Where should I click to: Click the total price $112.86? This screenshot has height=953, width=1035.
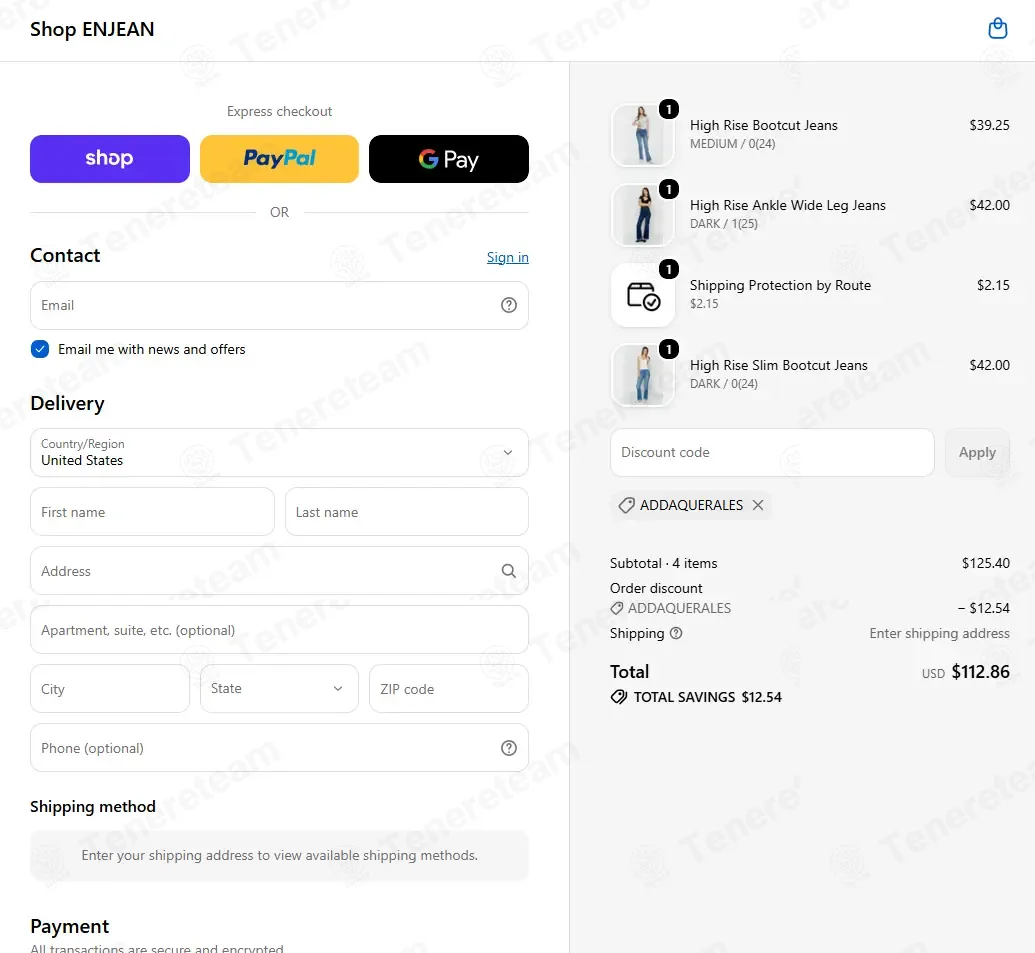coord(980,672)
